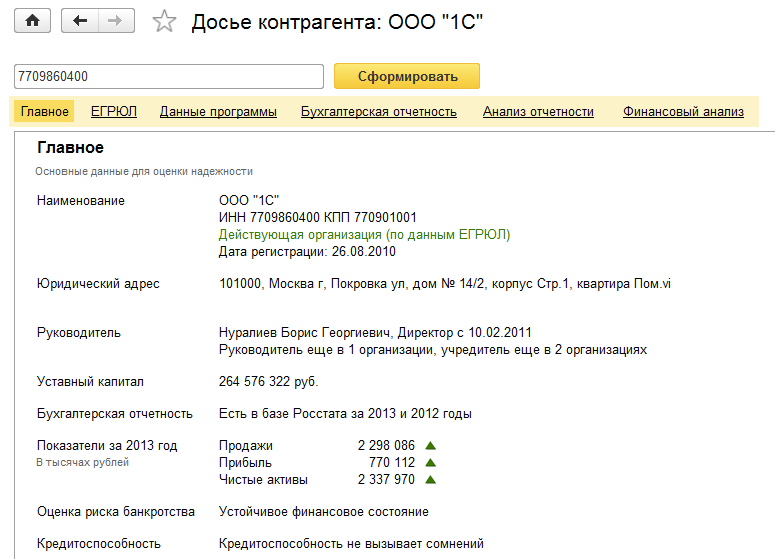Click Дата регистрации: 26.08.2010
The width and height of the screenshot is (775, 559).
coord(307,252)
